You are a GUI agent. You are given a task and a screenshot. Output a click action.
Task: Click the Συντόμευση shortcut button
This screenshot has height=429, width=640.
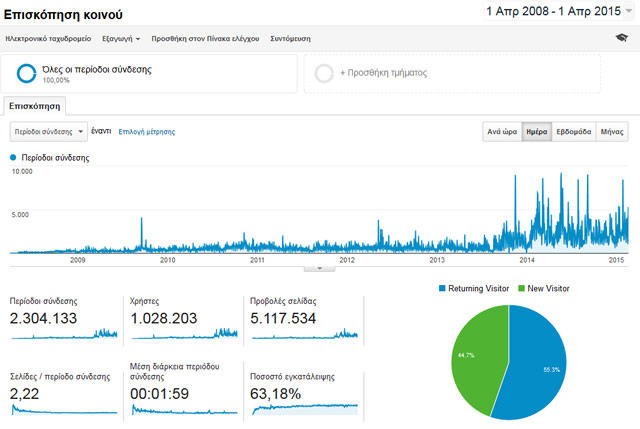coord(290,38)
